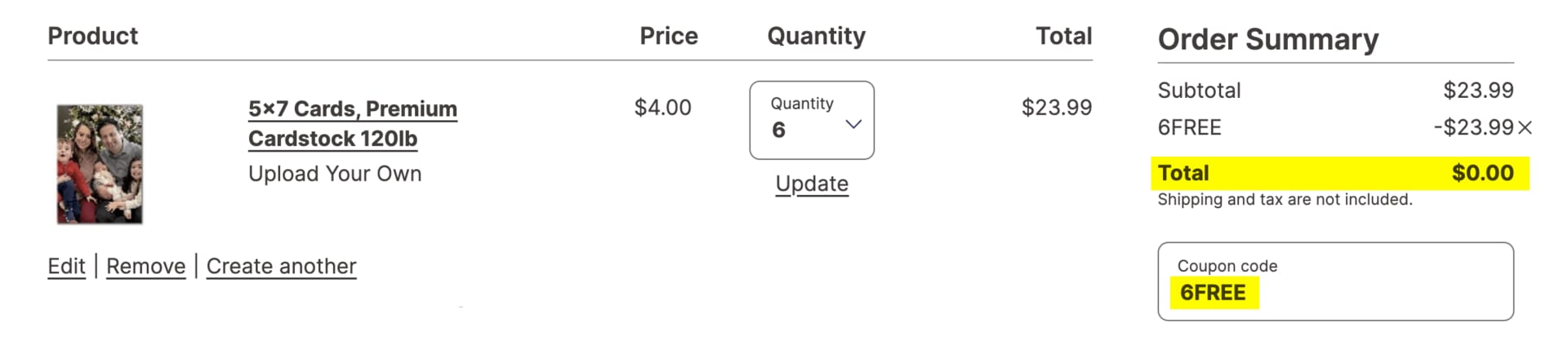Click the chevron arrow in the Quantity box
The height and width of the screenshot is (337, 1568).
pos(853,125)
